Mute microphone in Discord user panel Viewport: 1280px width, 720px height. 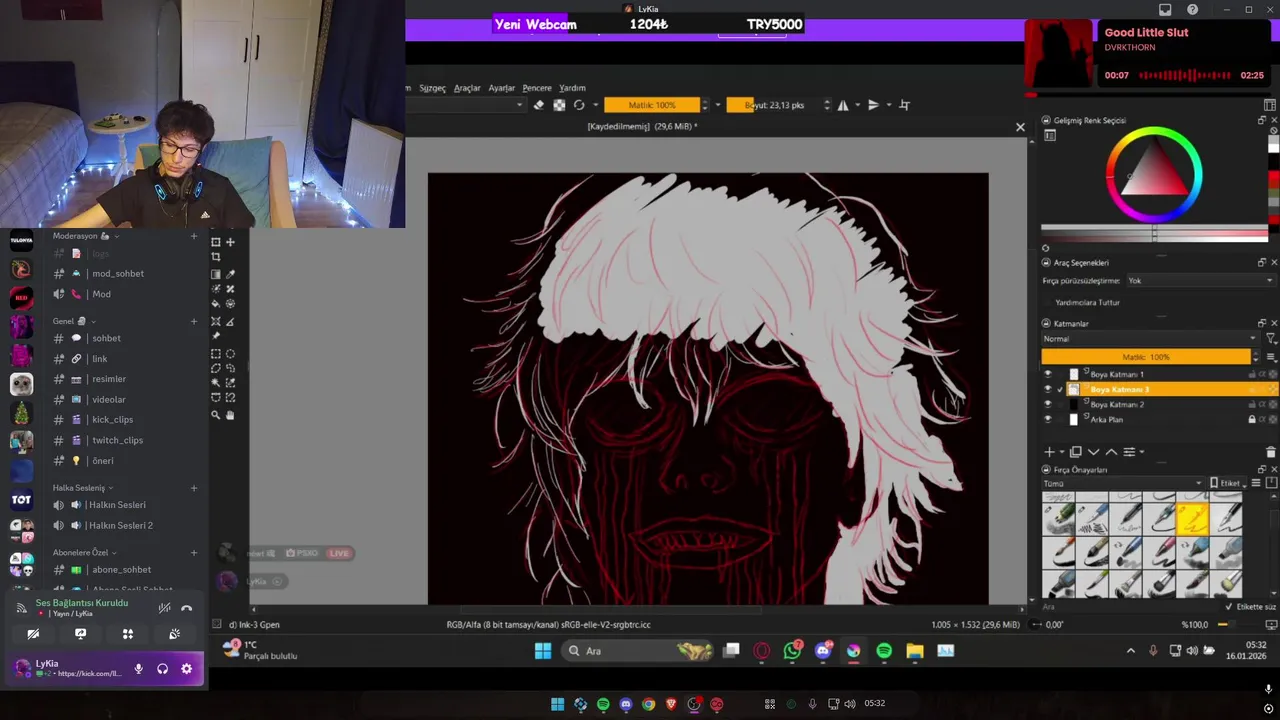coord(138,669)
